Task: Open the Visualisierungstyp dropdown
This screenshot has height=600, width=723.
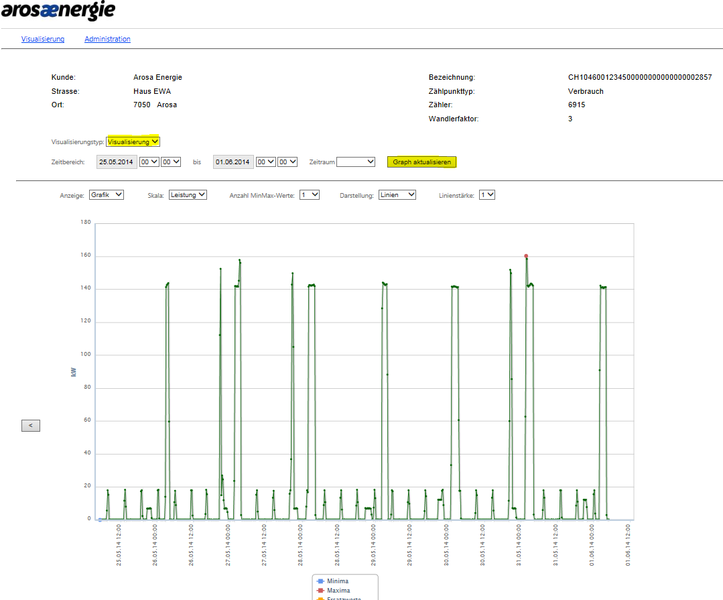Action: tap(133, 142)
